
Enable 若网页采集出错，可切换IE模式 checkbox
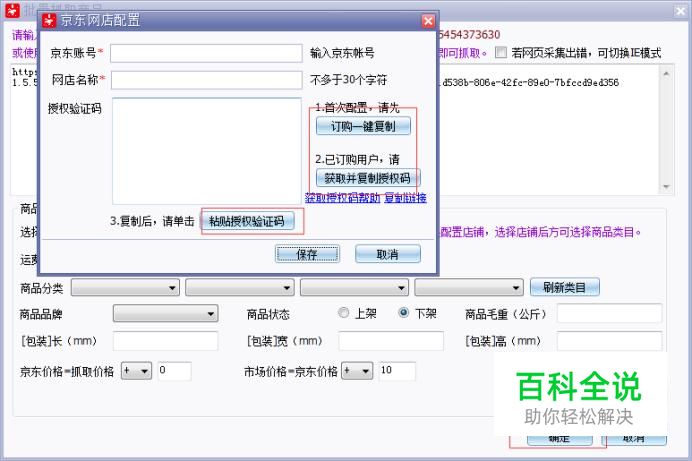(500, 52)
